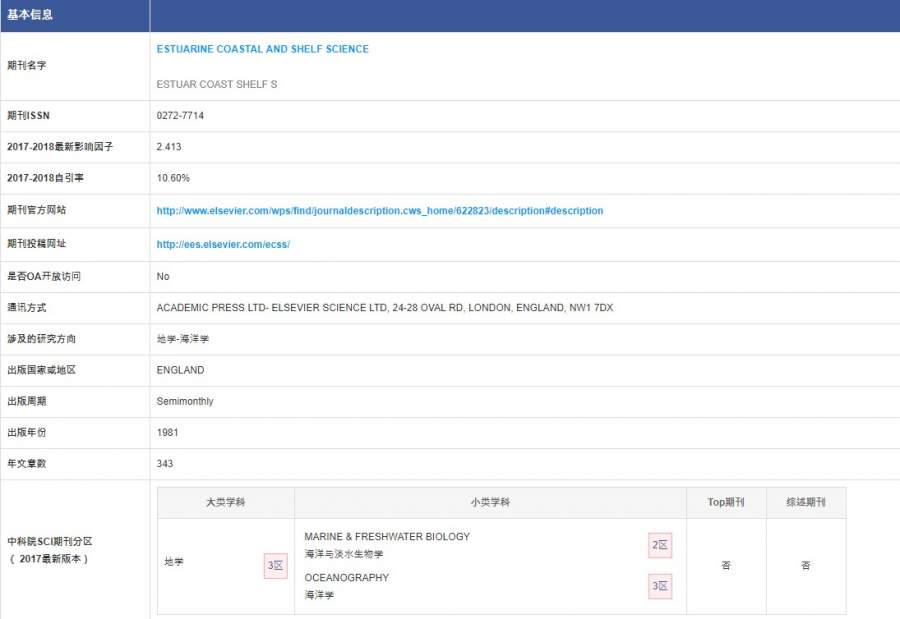
Task: Select the 大类学科 column header
Action: [x=225, y=503]
